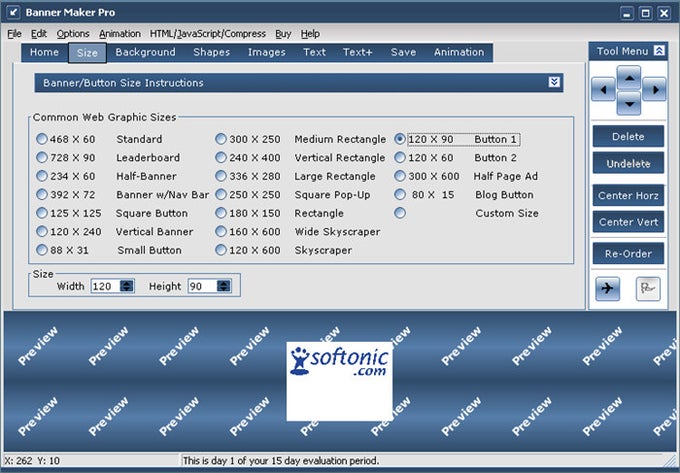This screenshot has height=473, width=680.
Task: Select the 120 X 90 Button 1 radio
Action: tap(400, 139)
